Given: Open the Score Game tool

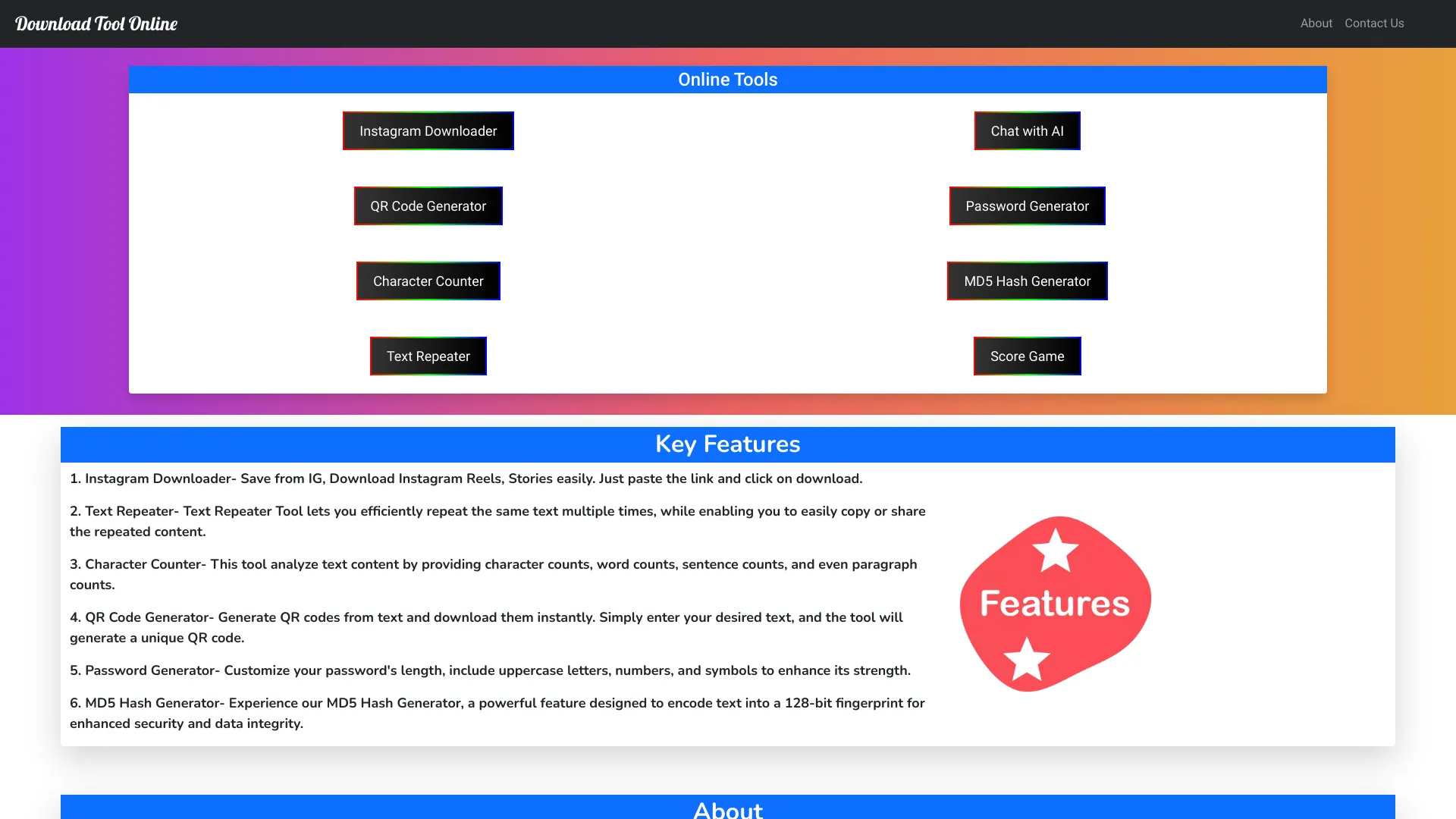Looking at the screenshot, I should (1027, 355).
